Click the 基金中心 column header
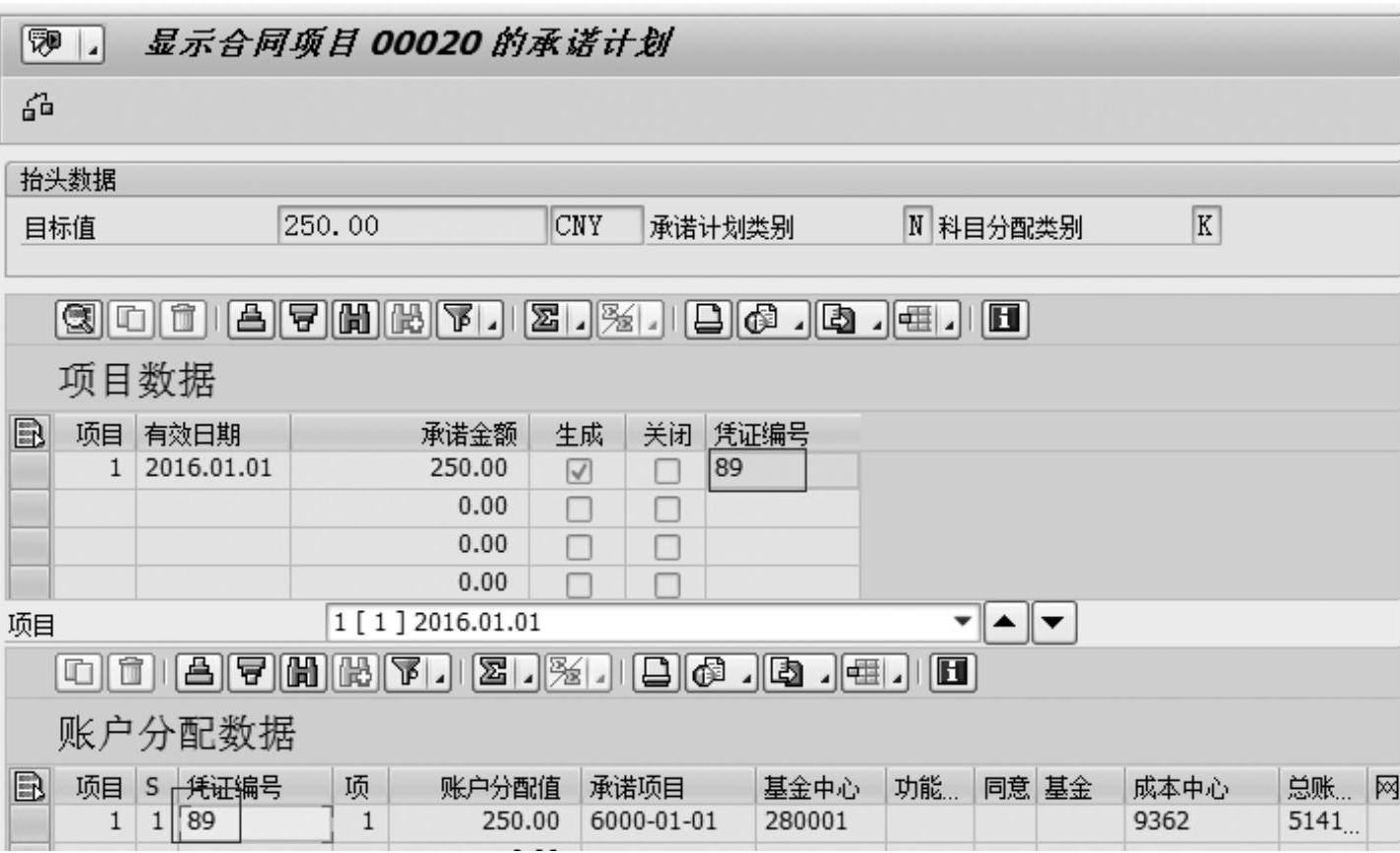The width and height of the screenshot is (1400, 853). (x=820, y=787)
